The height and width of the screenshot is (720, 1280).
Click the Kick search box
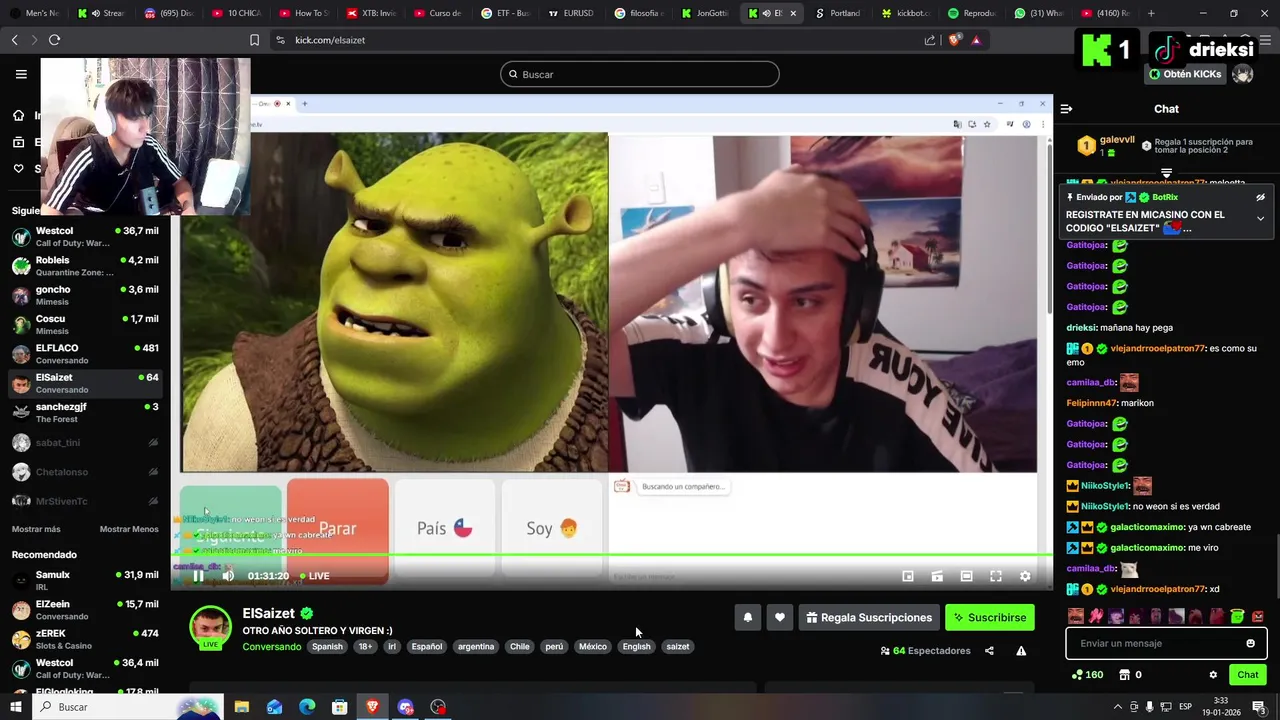(640, 74)
